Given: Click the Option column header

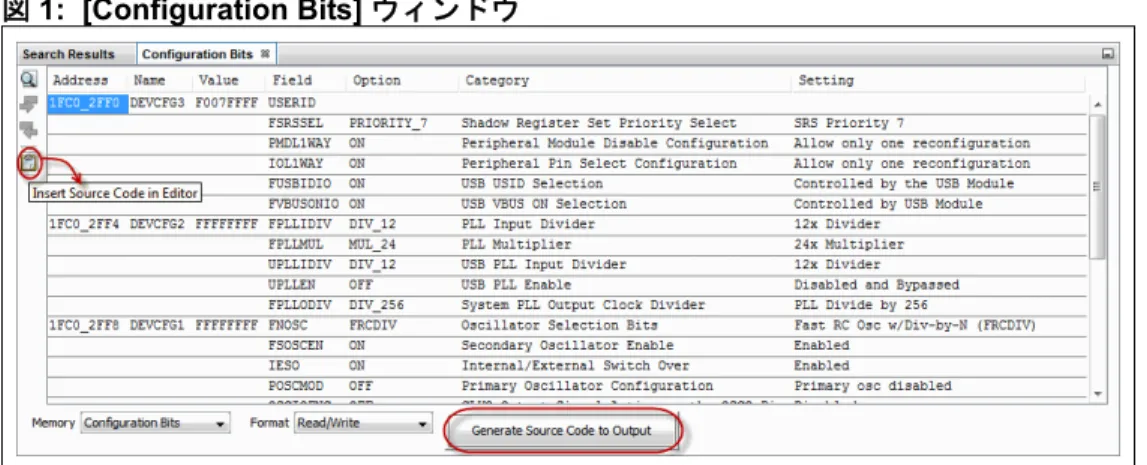Looking at the screenshot, I should [x=376, y=80].
